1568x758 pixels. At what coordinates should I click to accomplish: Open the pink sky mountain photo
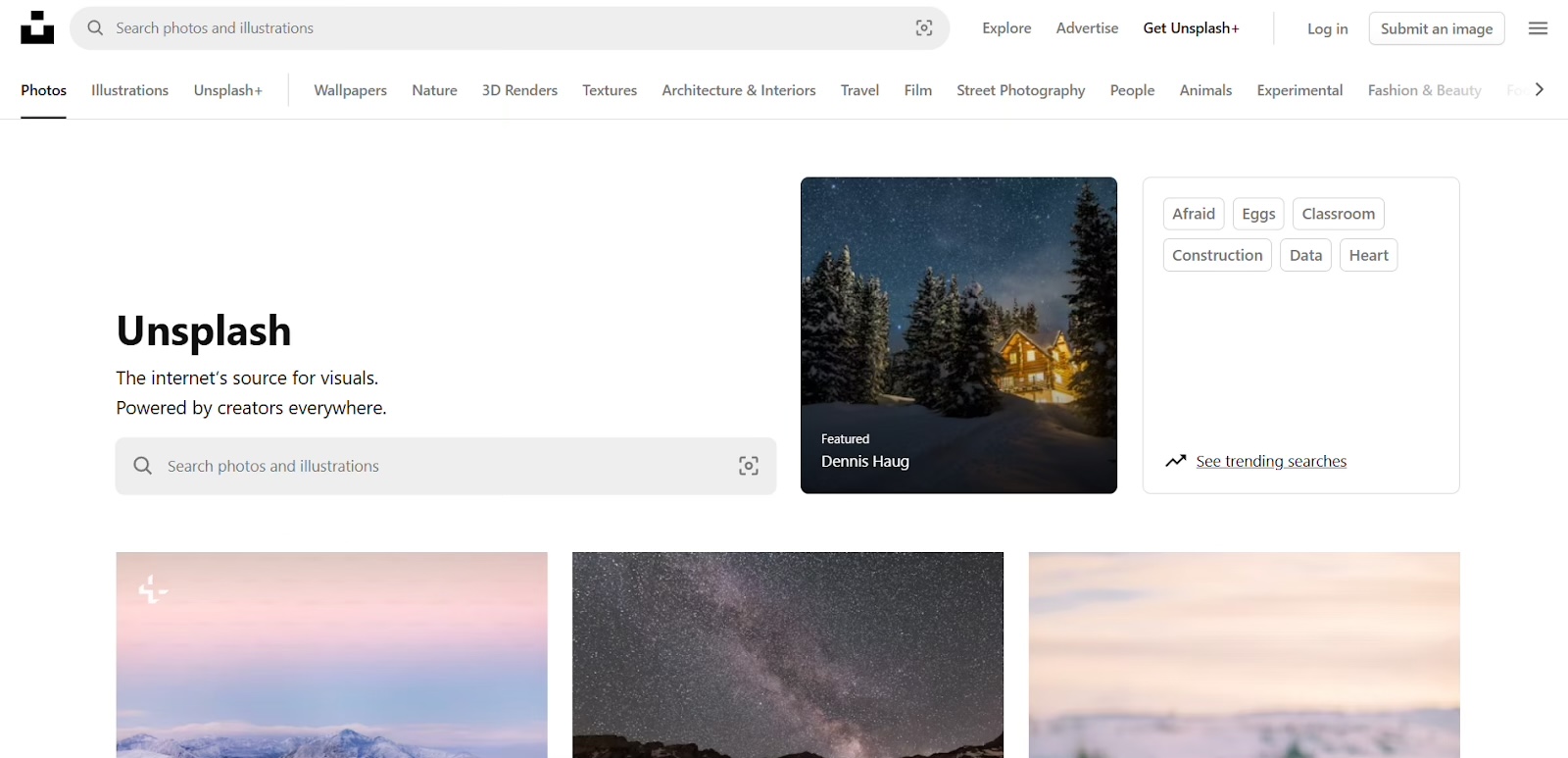[x=332, y=655]
